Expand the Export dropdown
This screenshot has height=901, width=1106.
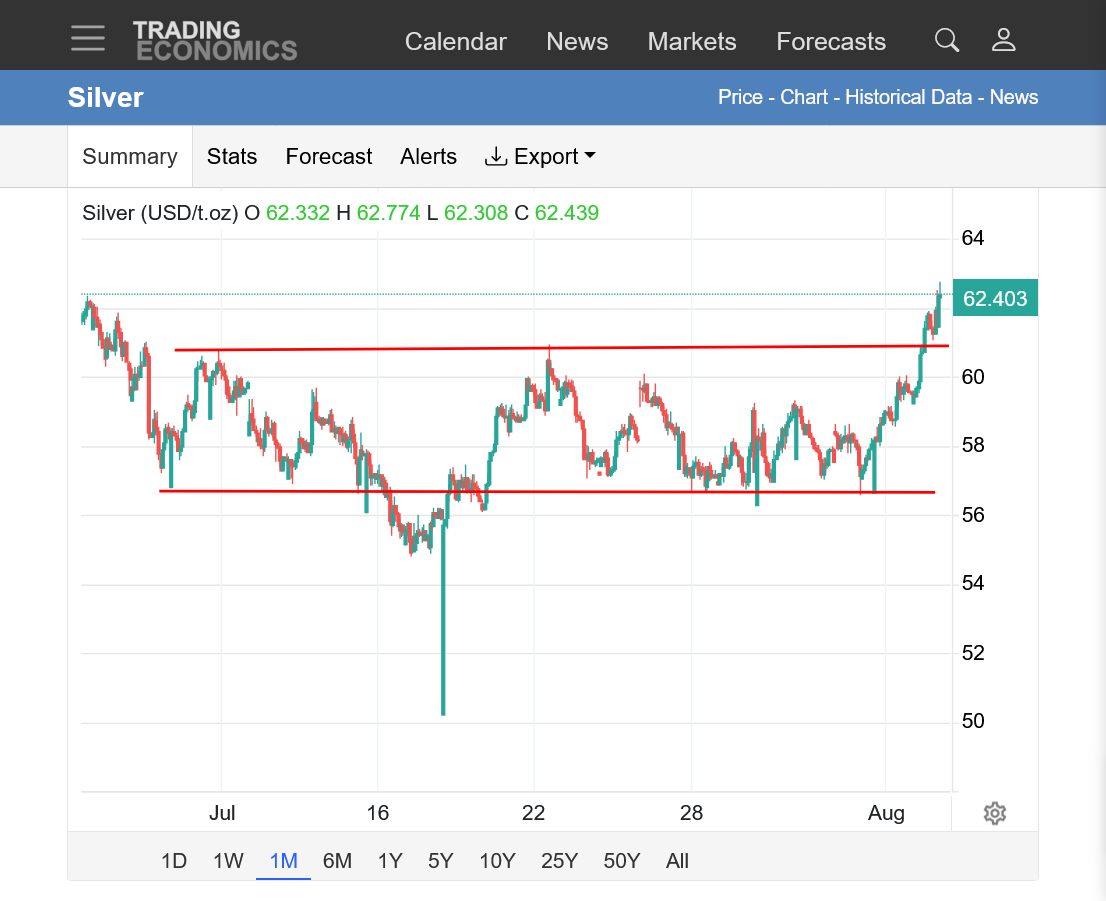coord(540,157)
